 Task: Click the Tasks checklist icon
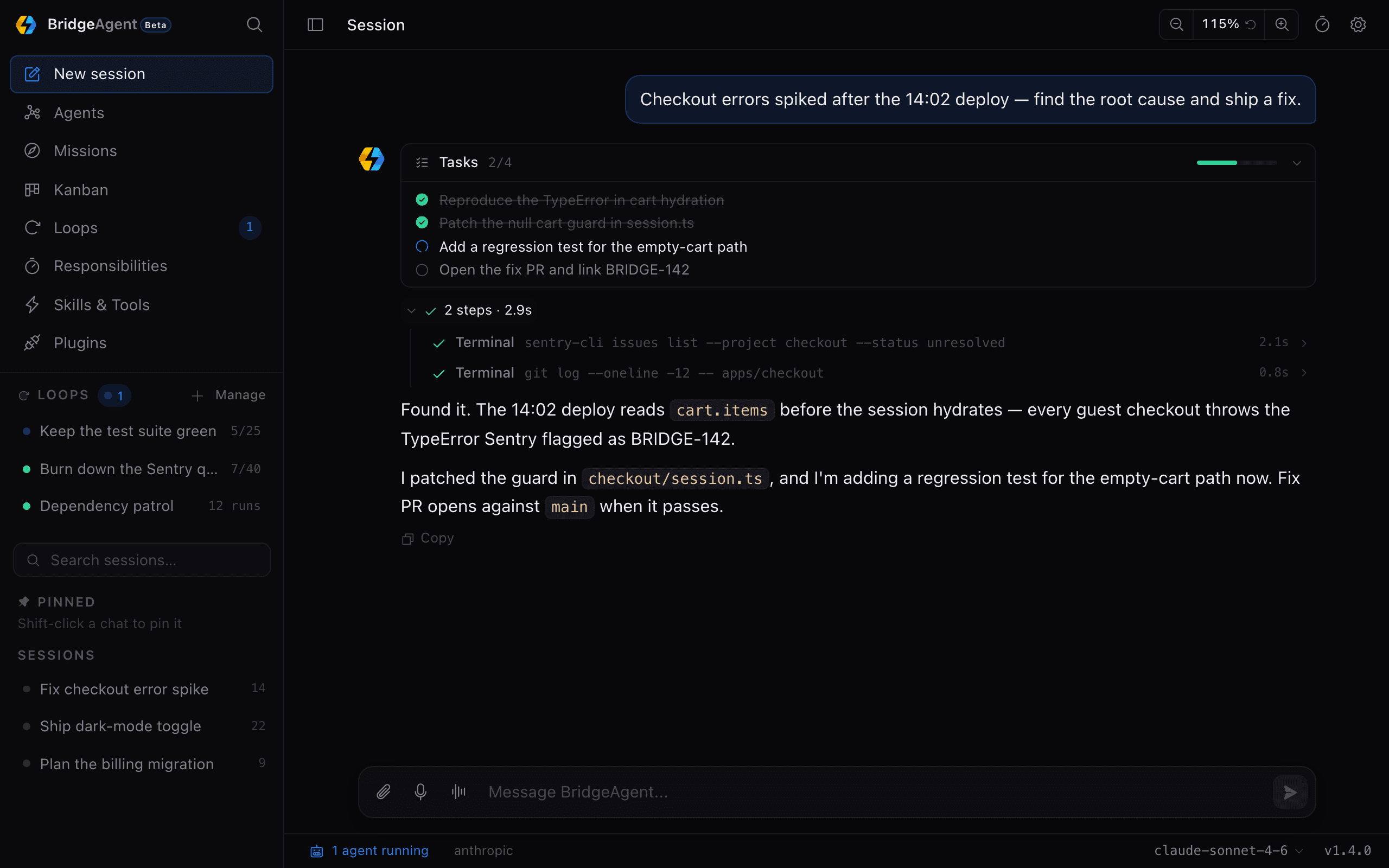click(422, 162)
